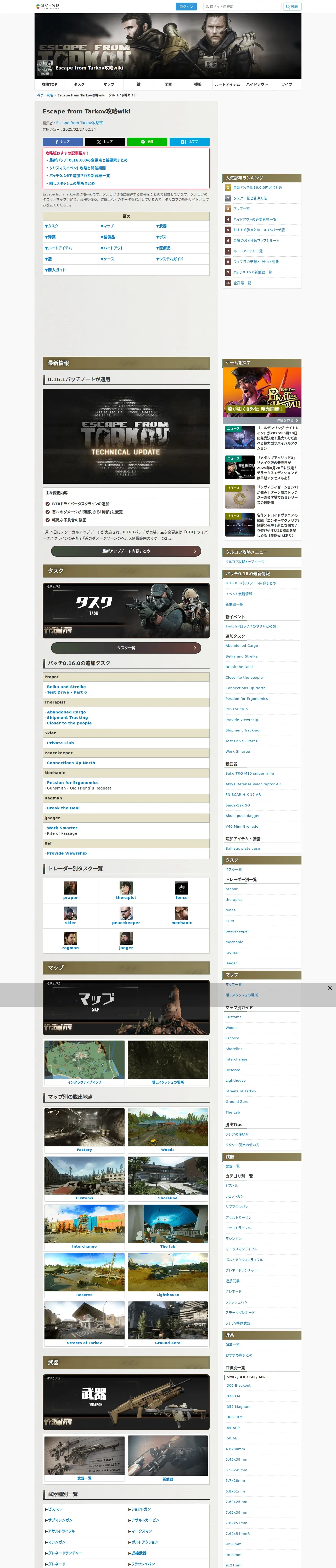Open ranking item 10 全武器一覧

(x=242, y=283)
